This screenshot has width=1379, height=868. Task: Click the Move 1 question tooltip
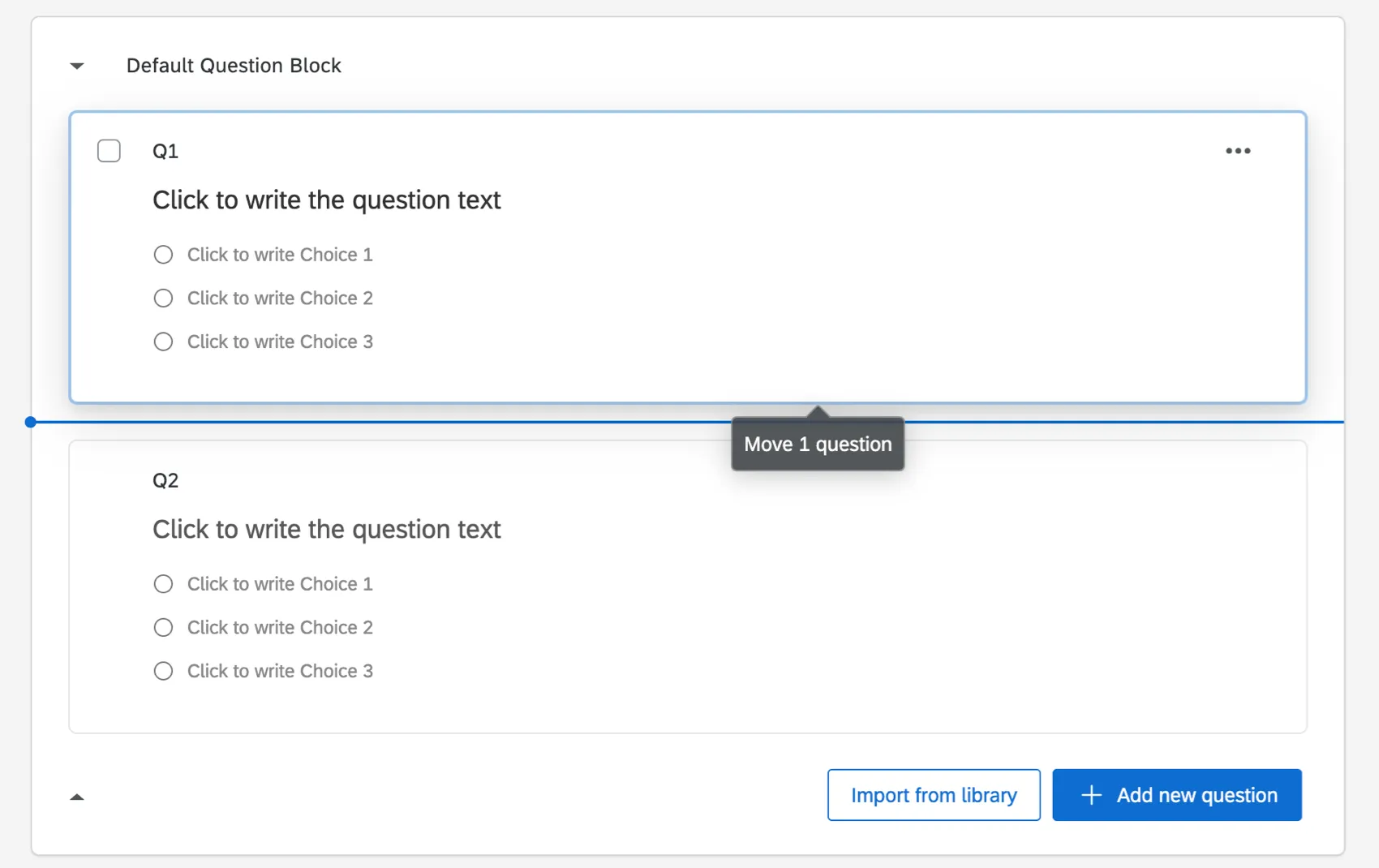(817, 444)
